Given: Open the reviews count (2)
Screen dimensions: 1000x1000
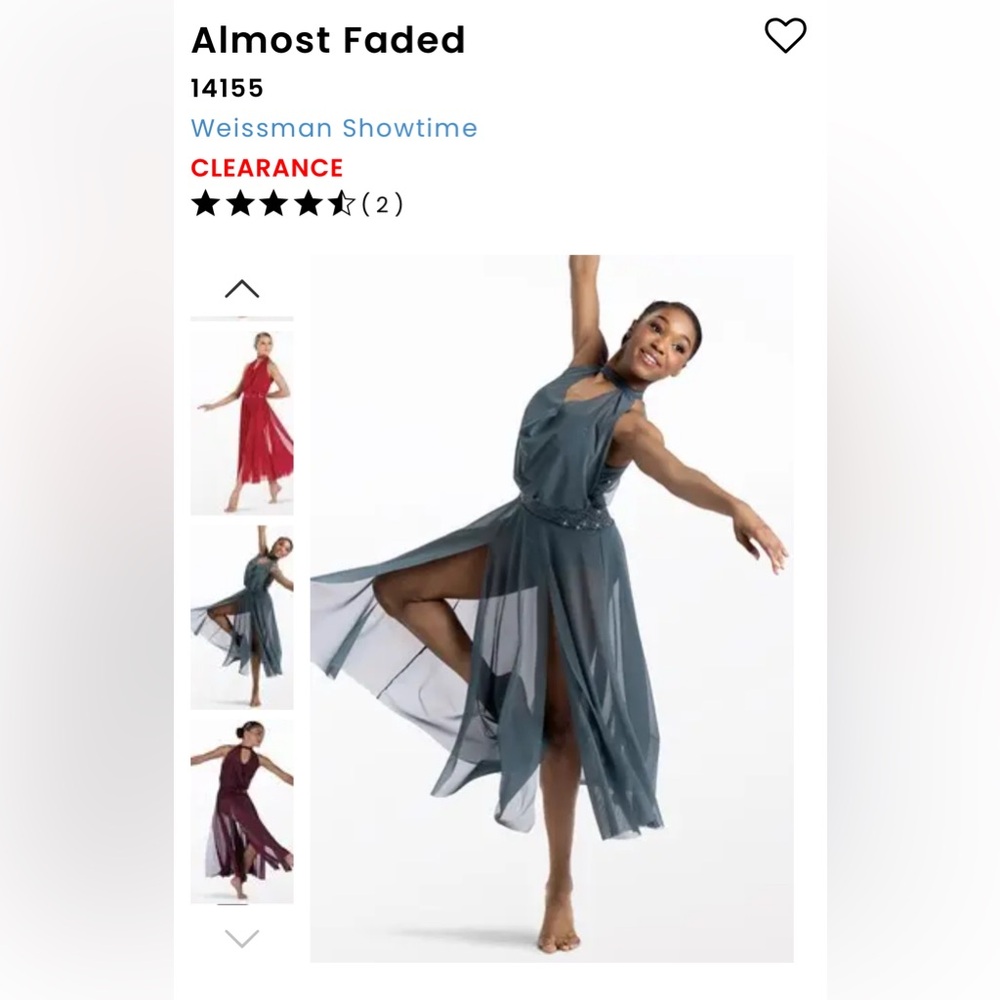Looking at the screenshot, I should 382,205.
